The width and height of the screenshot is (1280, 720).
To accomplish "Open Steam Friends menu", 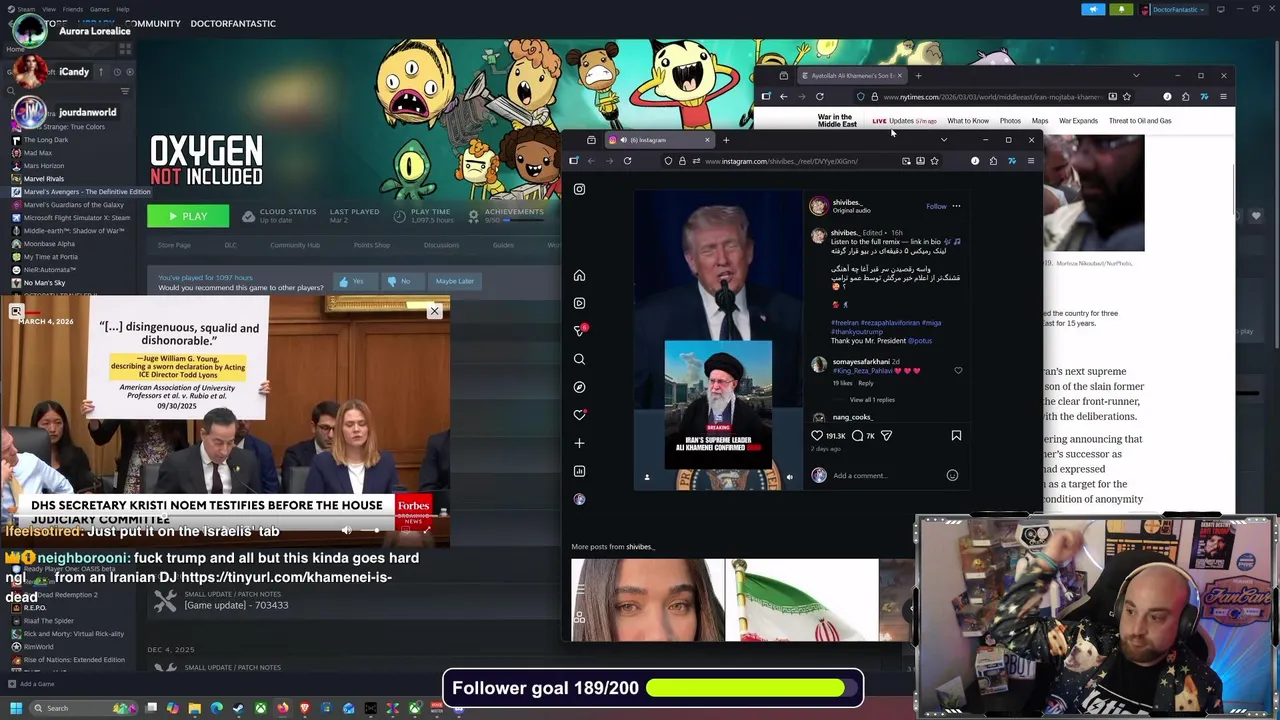I will pyautogui.click(x=73, y=9).
